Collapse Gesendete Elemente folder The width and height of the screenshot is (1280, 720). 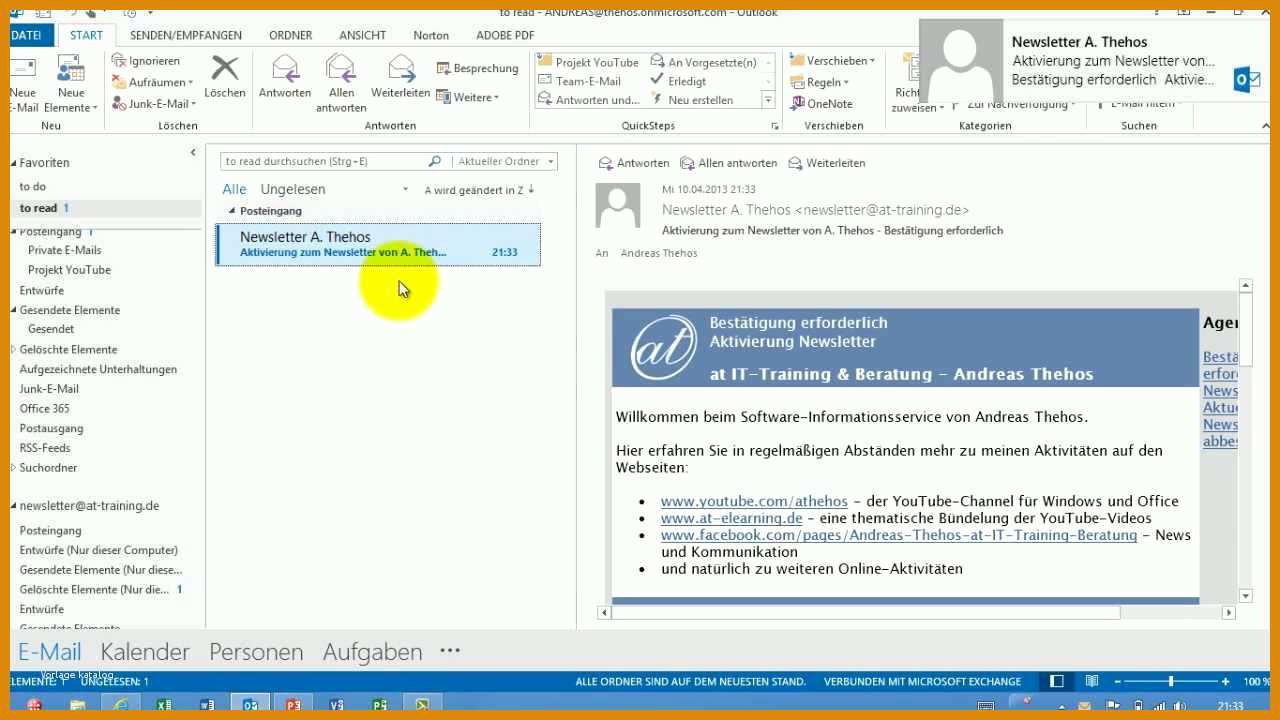click(x=14, y=310)
